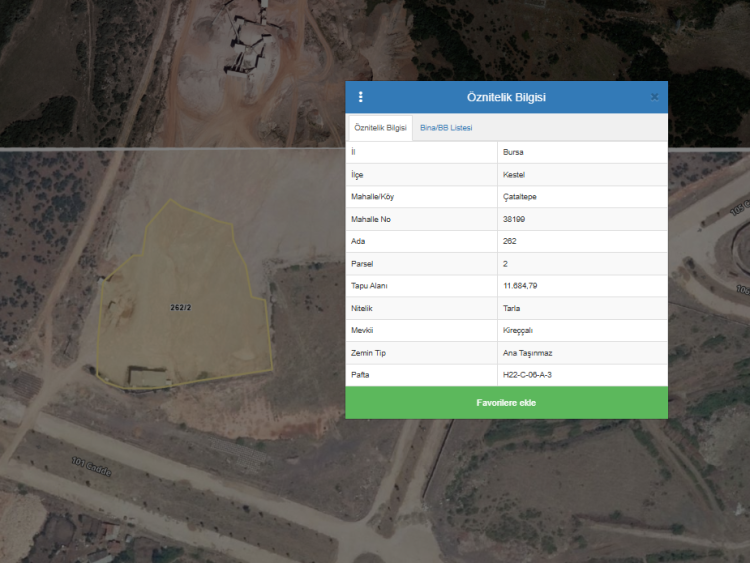Click the İlçe row label
The image size is (750, 563).
pyautogui.click(x=357, y=175)
